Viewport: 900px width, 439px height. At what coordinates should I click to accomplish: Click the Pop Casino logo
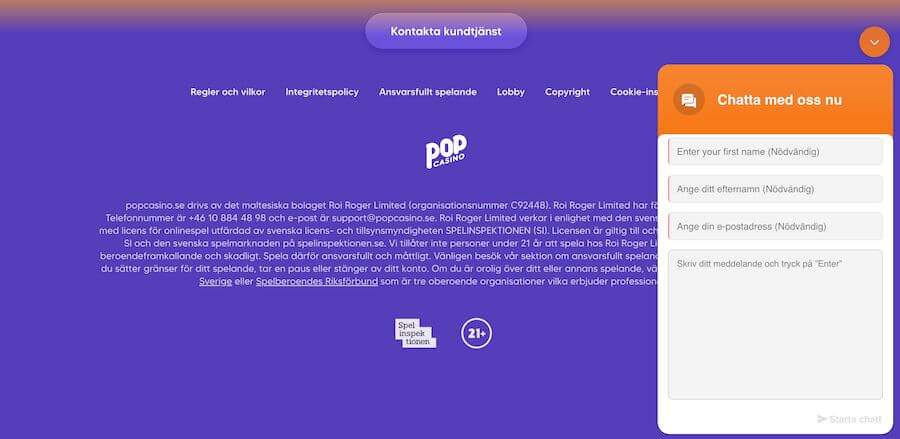pyautogui.click(x=446, y=151)
